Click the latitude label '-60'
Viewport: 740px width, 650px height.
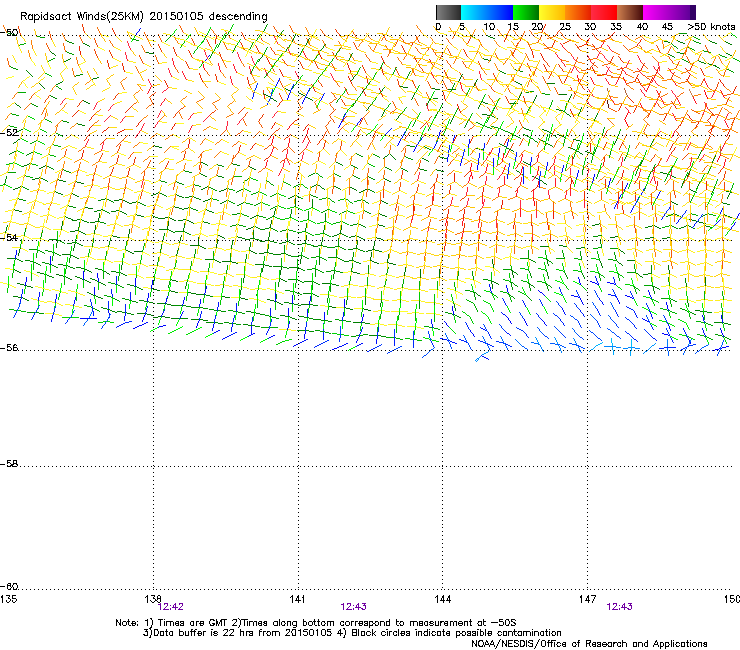pos(9,587)
